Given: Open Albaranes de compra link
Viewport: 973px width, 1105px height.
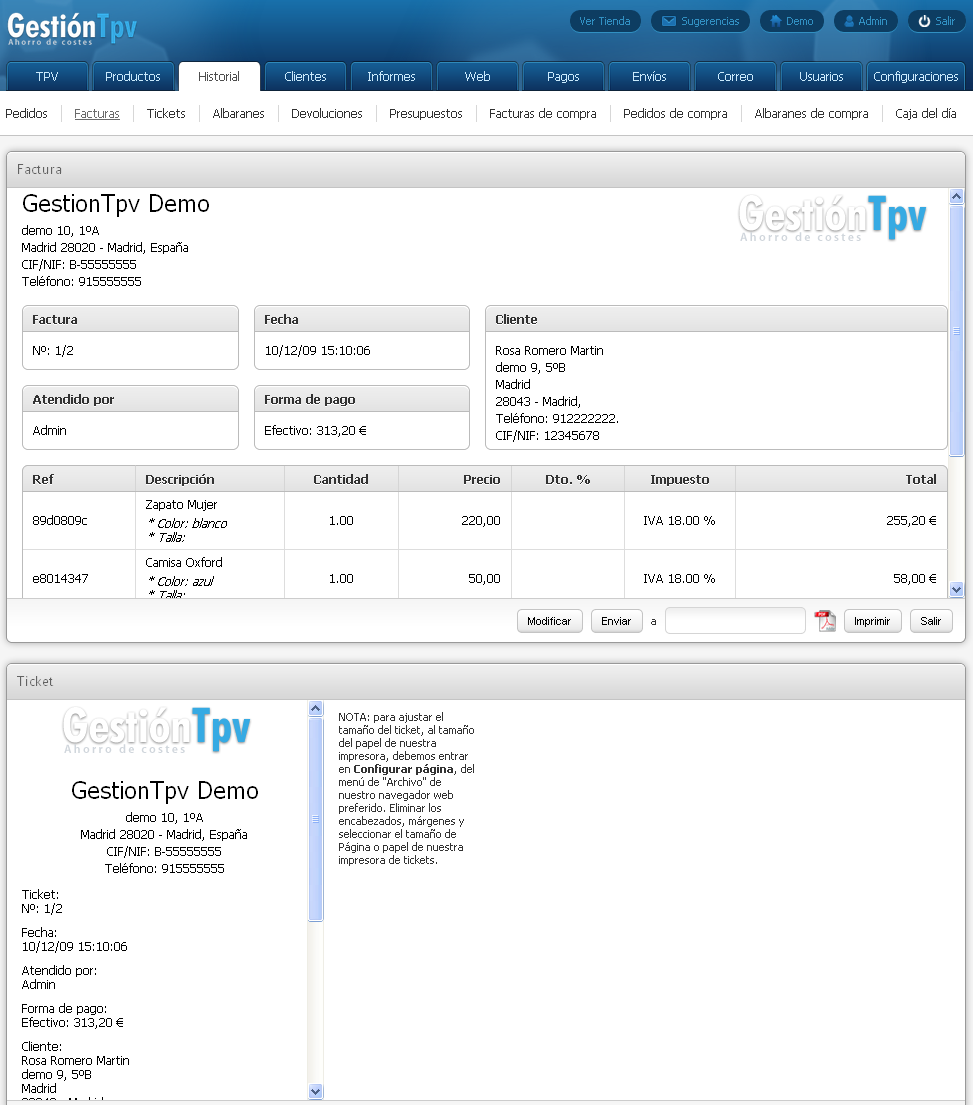Looking at the screenshot, I should tap(811, 113).
